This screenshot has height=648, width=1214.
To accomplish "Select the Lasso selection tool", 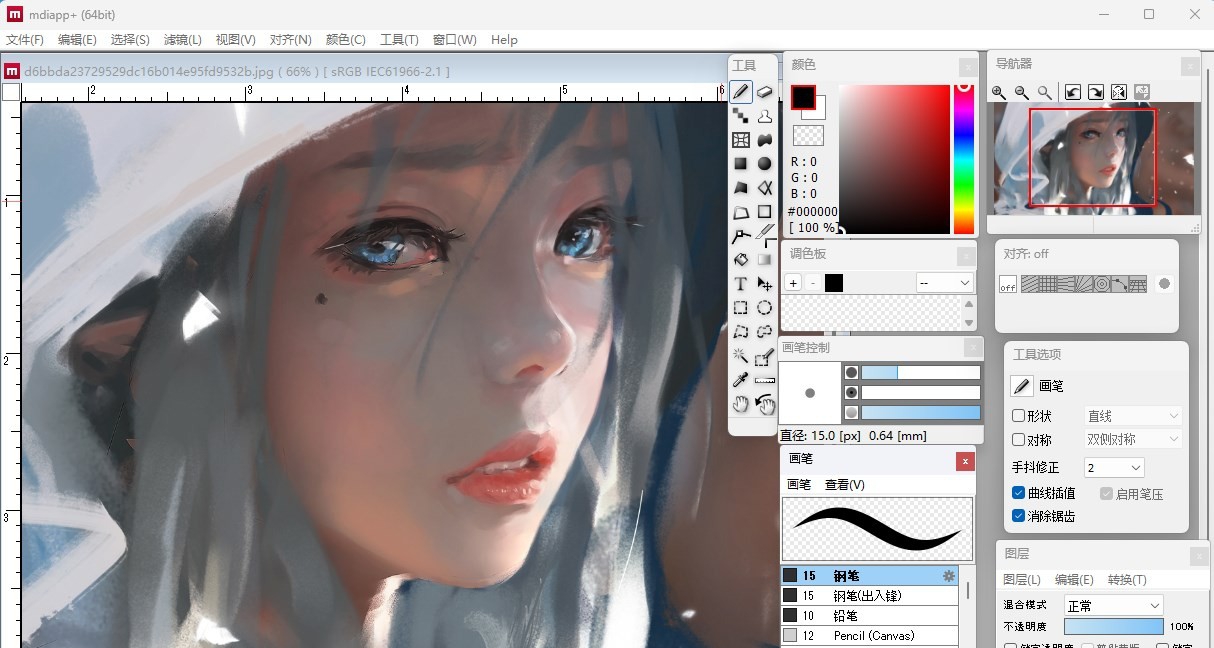I will pos(765,332).
